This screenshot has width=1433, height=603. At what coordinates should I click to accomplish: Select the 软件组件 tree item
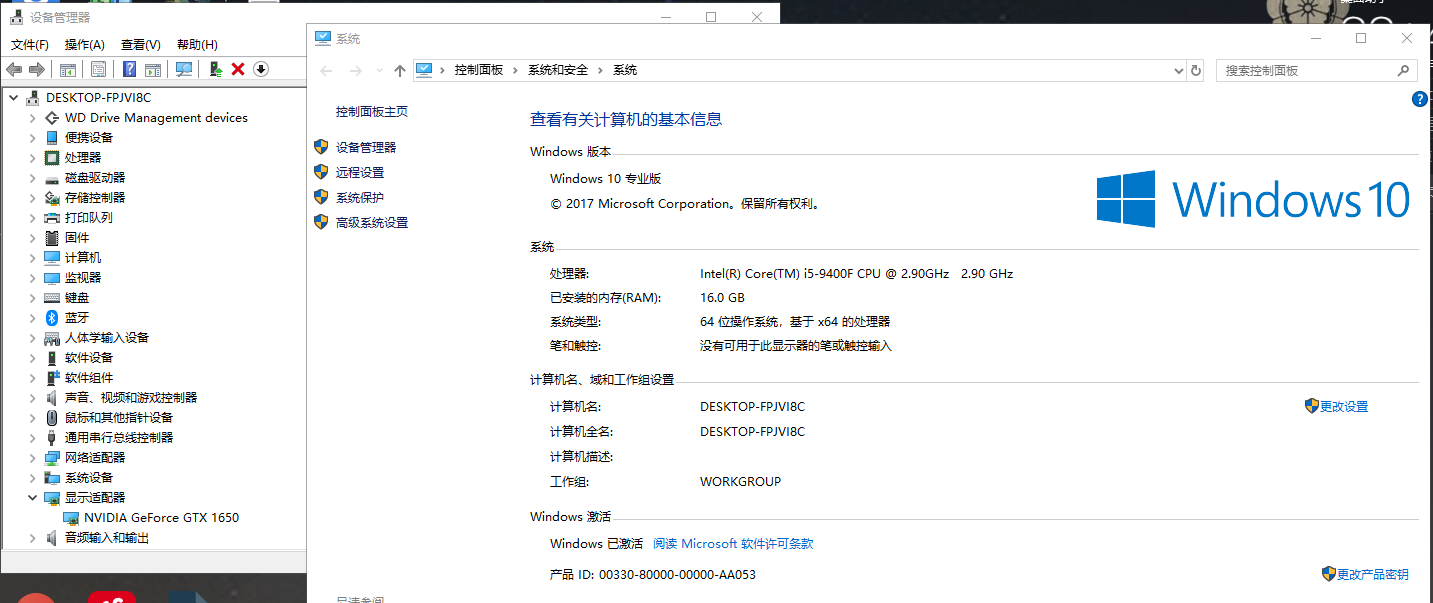click(89, 377)
